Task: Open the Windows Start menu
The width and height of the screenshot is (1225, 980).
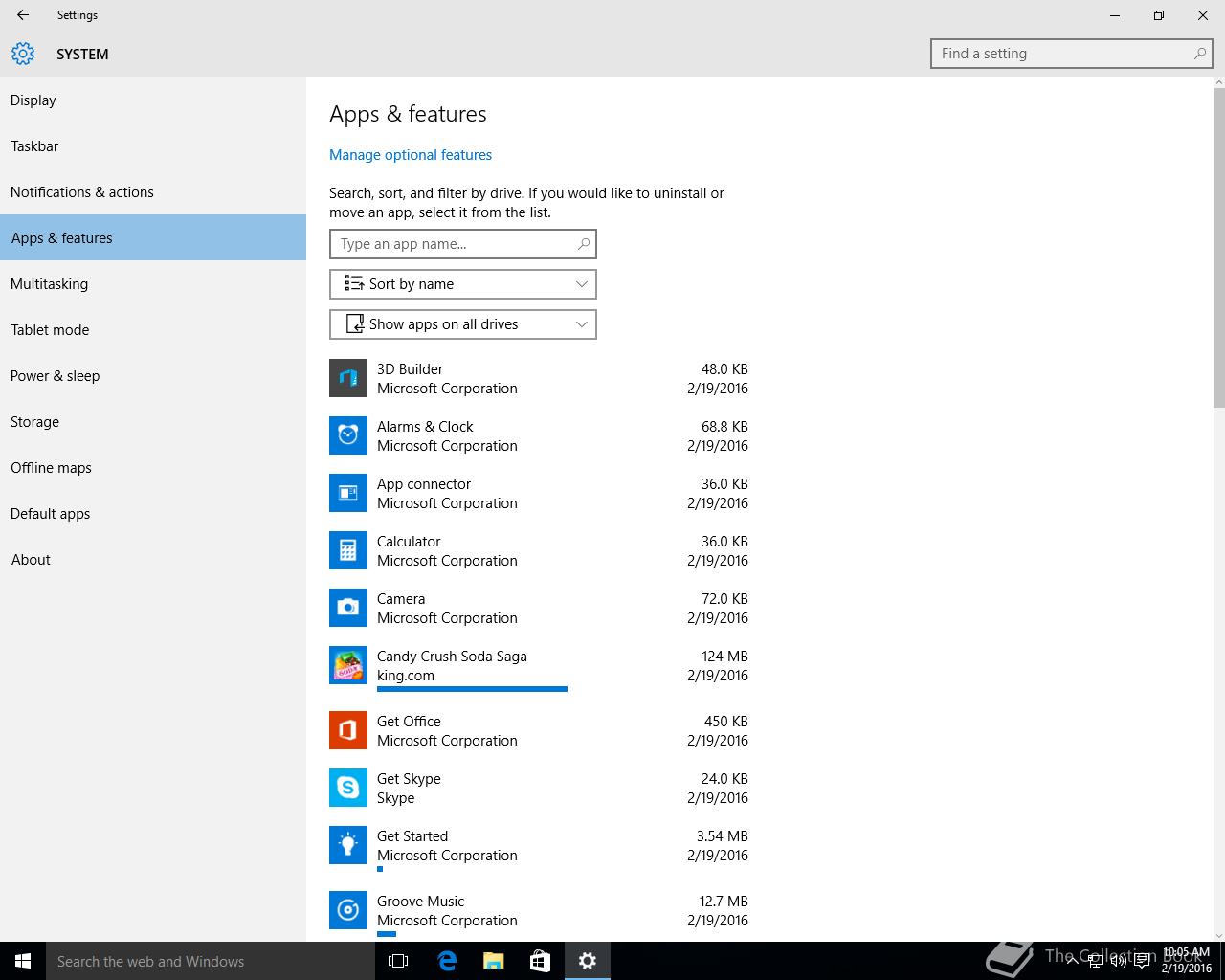Action: [23, 961]
